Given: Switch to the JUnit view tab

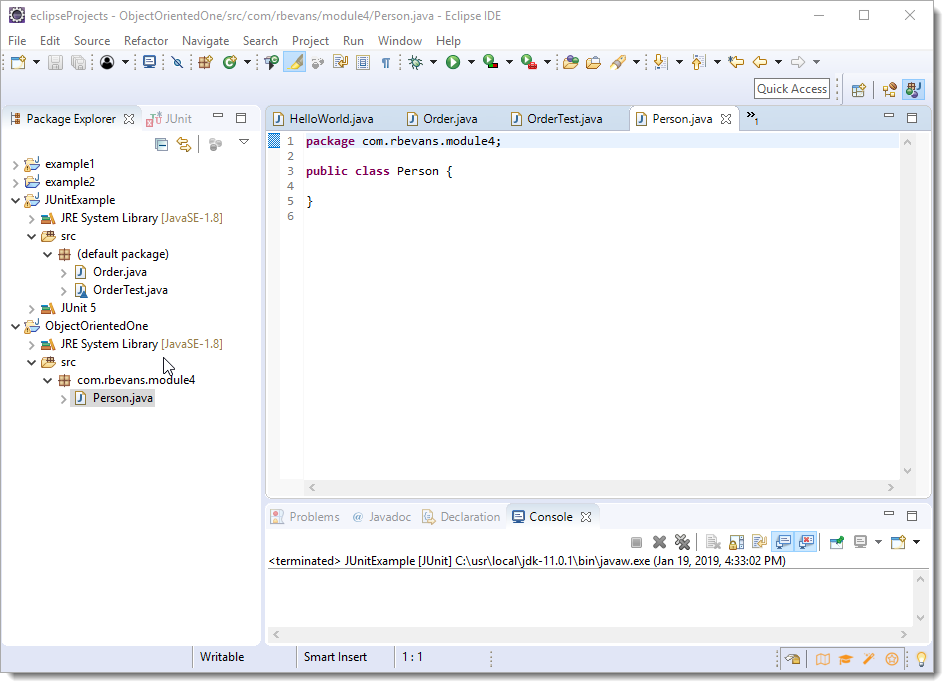Looking at the screenshot, I should tap(169, 119).
